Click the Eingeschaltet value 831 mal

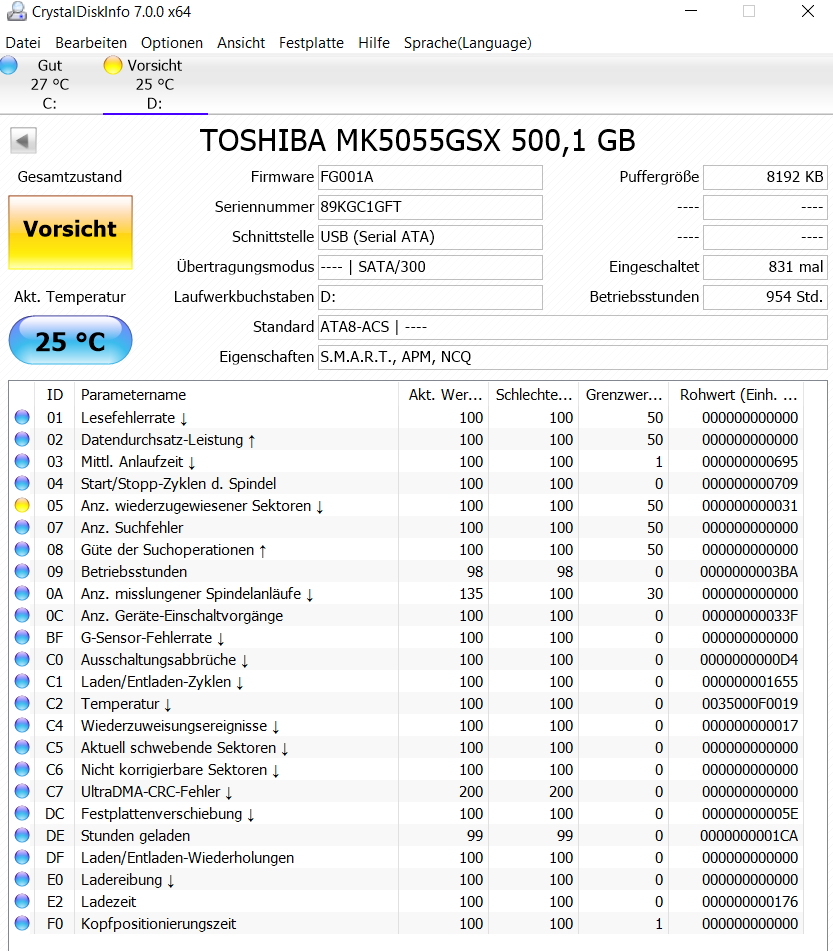[765, 267]
